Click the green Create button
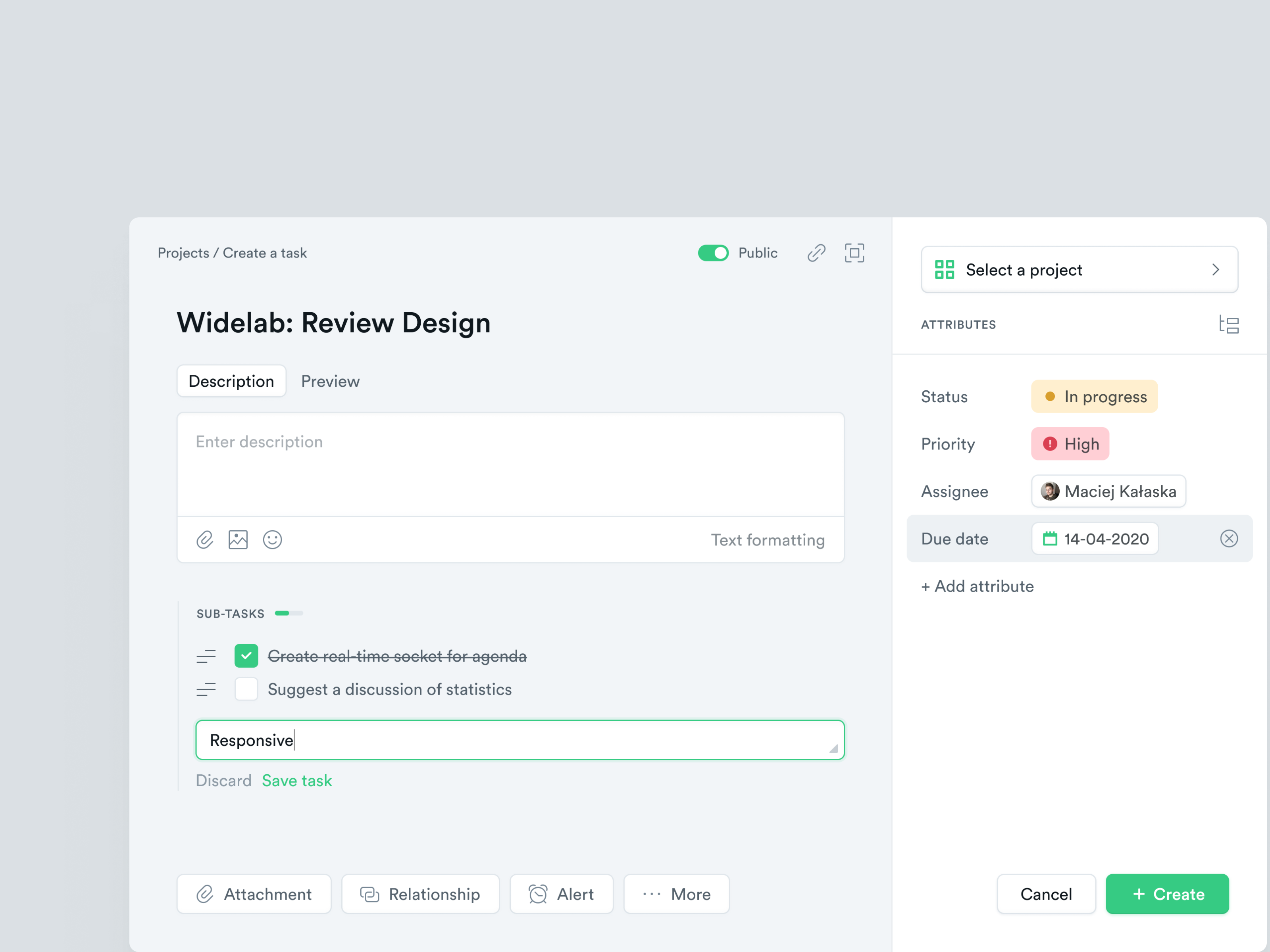The height and width of the screenshot is (952, 1270). pos(1167,893)
